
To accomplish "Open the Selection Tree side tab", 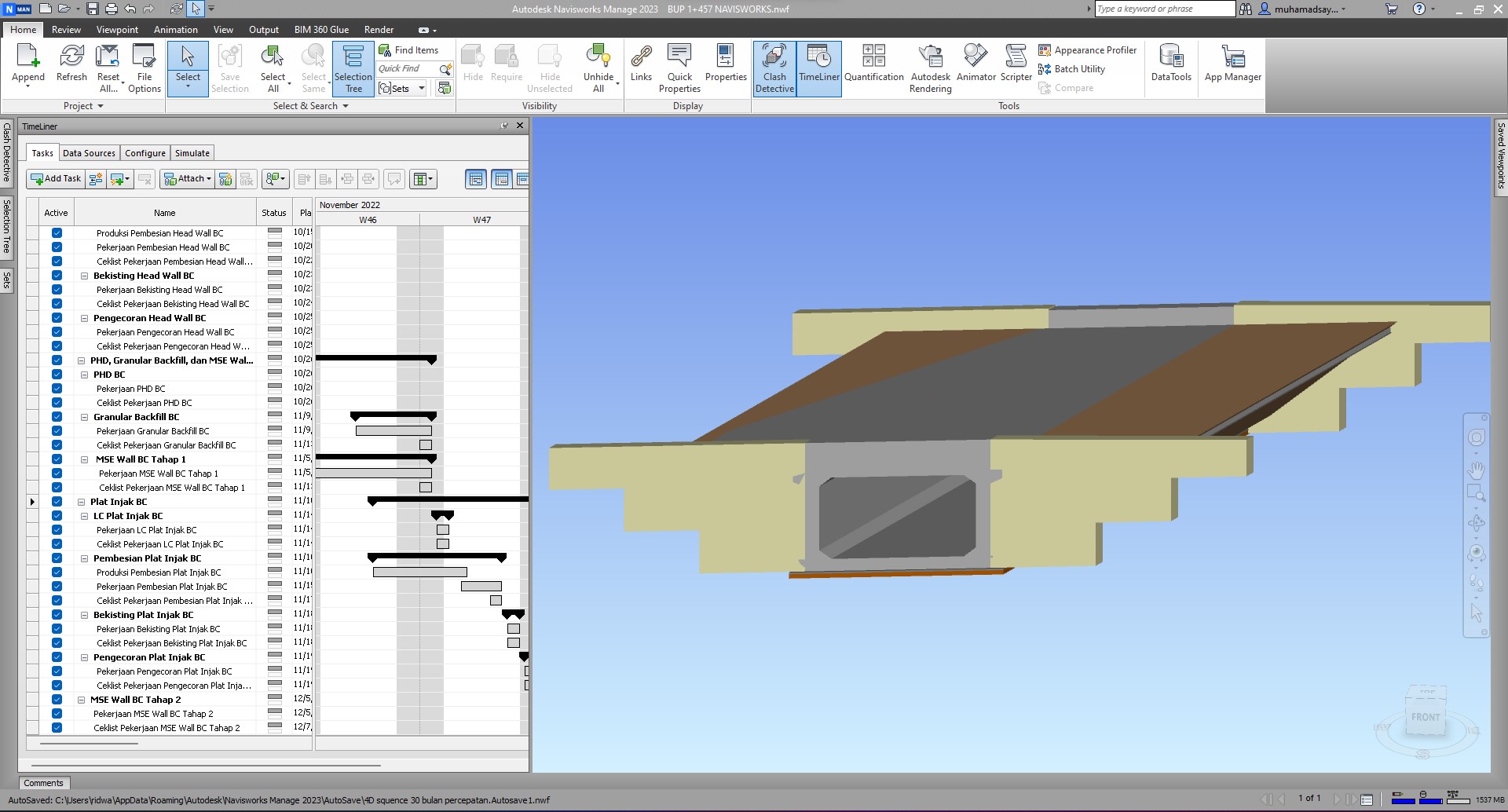I will [6, 226].
